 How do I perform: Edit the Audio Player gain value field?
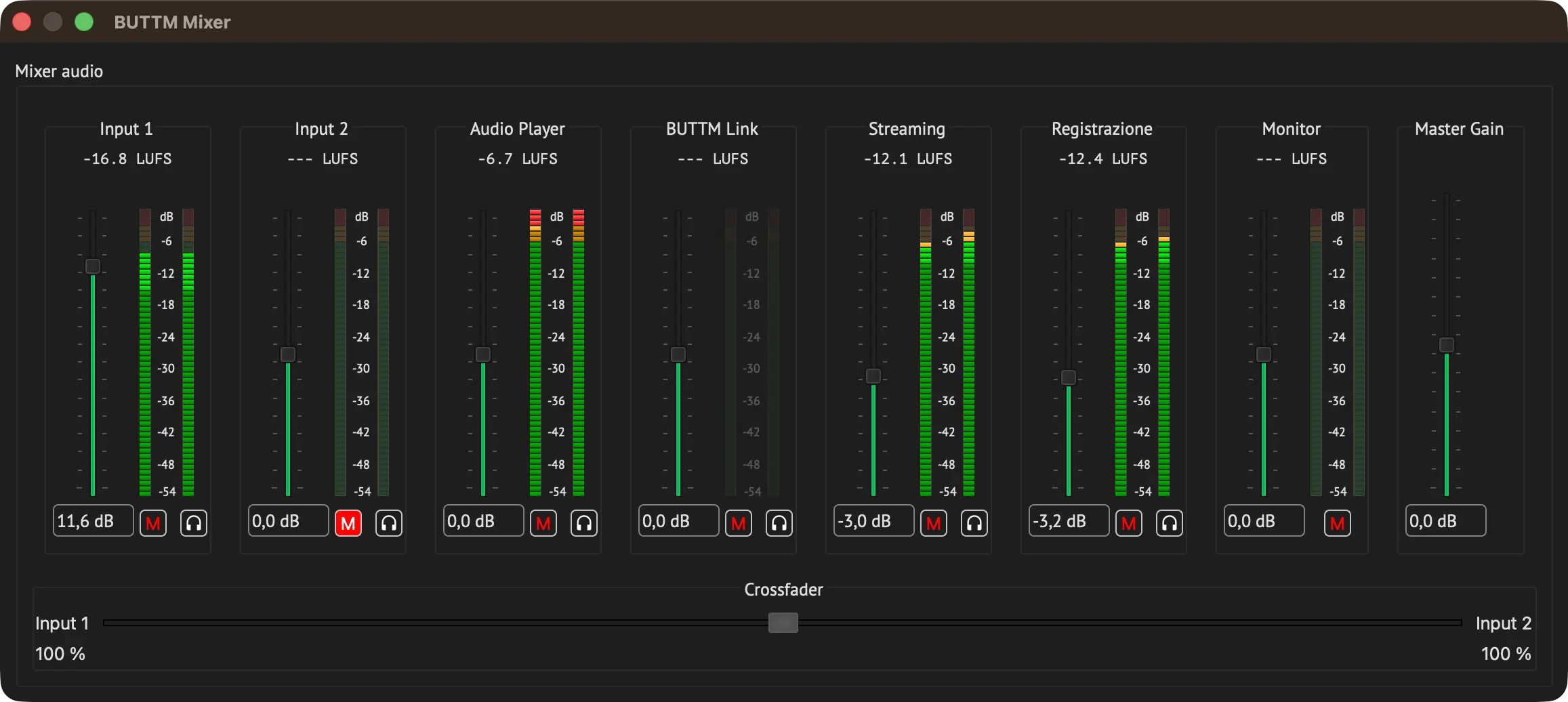tap(484, 521)
